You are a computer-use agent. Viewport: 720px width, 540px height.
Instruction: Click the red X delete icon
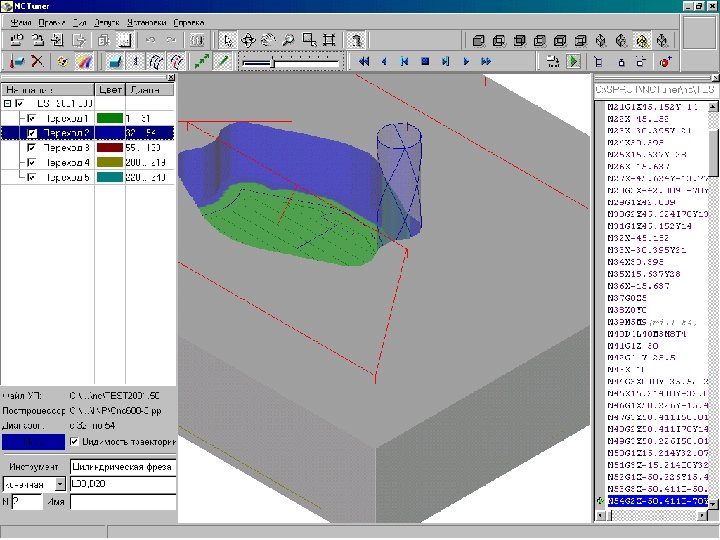coord(37,62)
